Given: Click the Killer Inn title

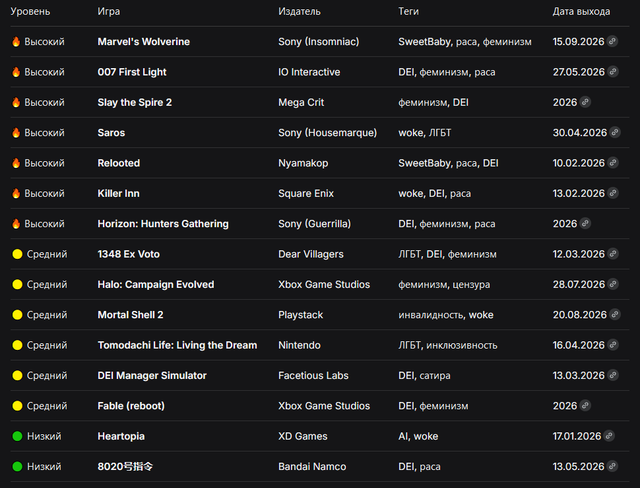Looking at the screenshot, I should pos(118,193).
